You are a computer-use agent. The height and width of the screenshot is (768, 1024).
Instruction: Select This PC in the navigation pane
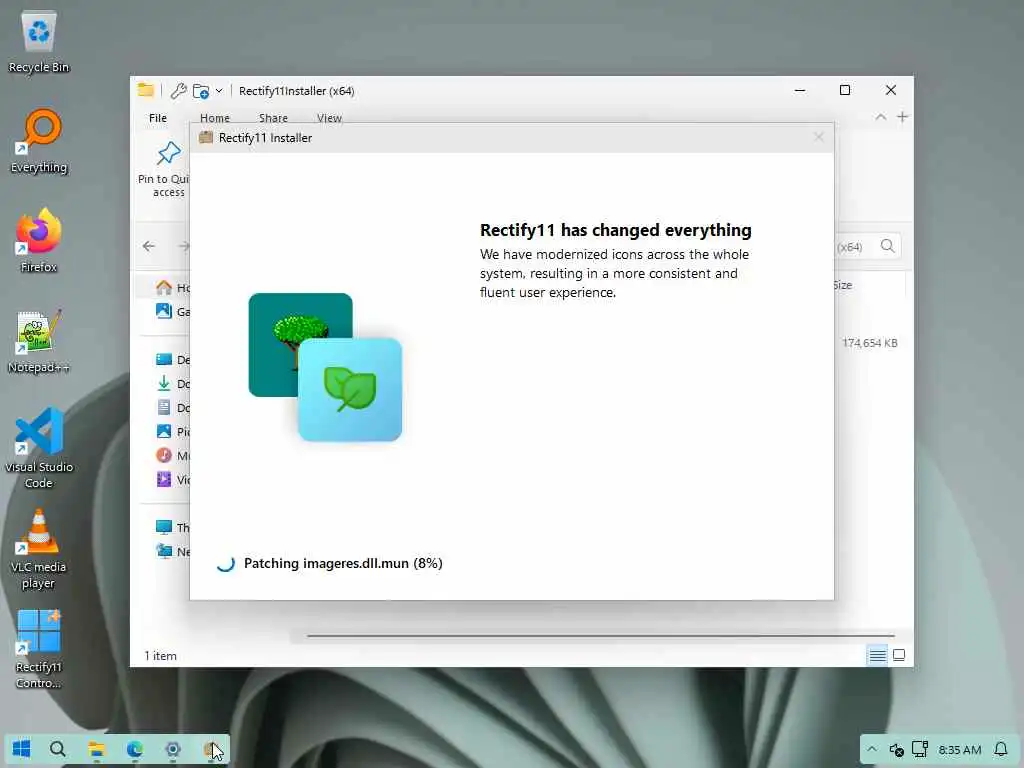click(x=172, y=527)
